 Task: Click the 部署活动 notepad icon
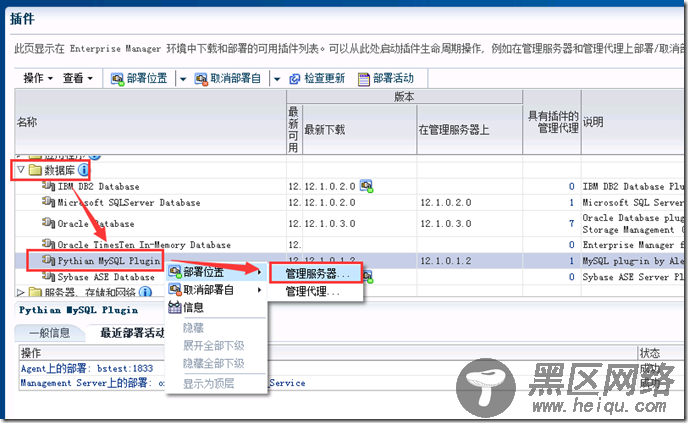(364, 79)
